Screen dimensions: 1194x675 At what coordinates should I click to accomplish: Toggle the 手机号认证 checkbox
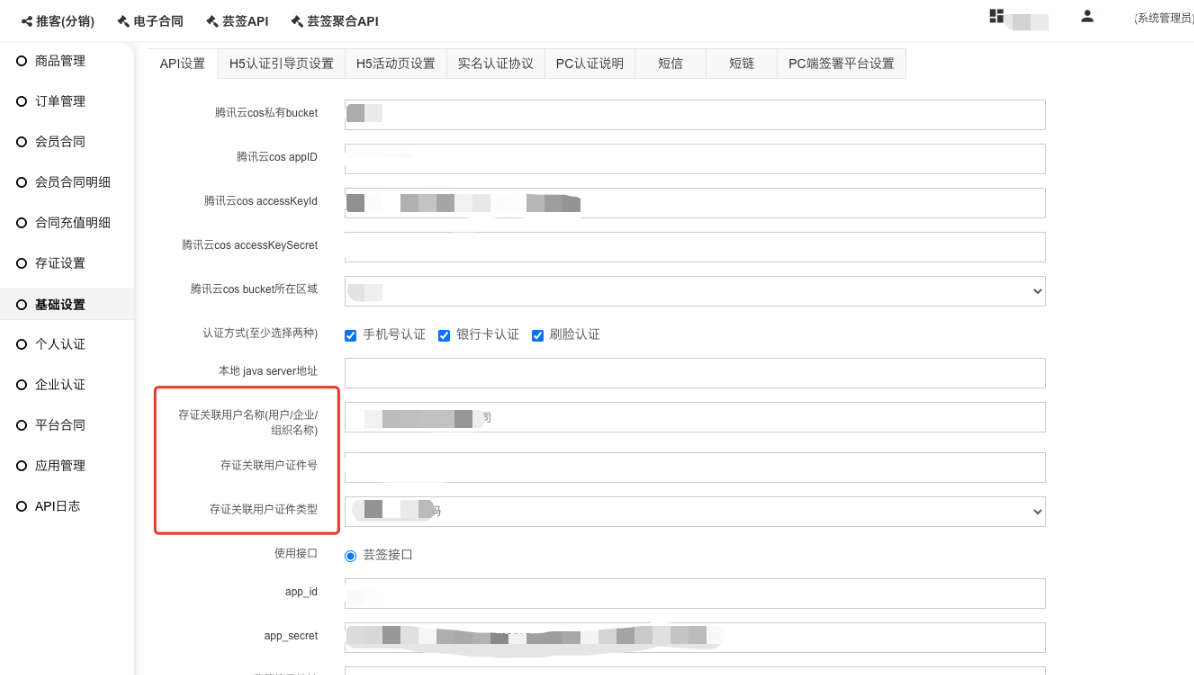coord(350,335)
